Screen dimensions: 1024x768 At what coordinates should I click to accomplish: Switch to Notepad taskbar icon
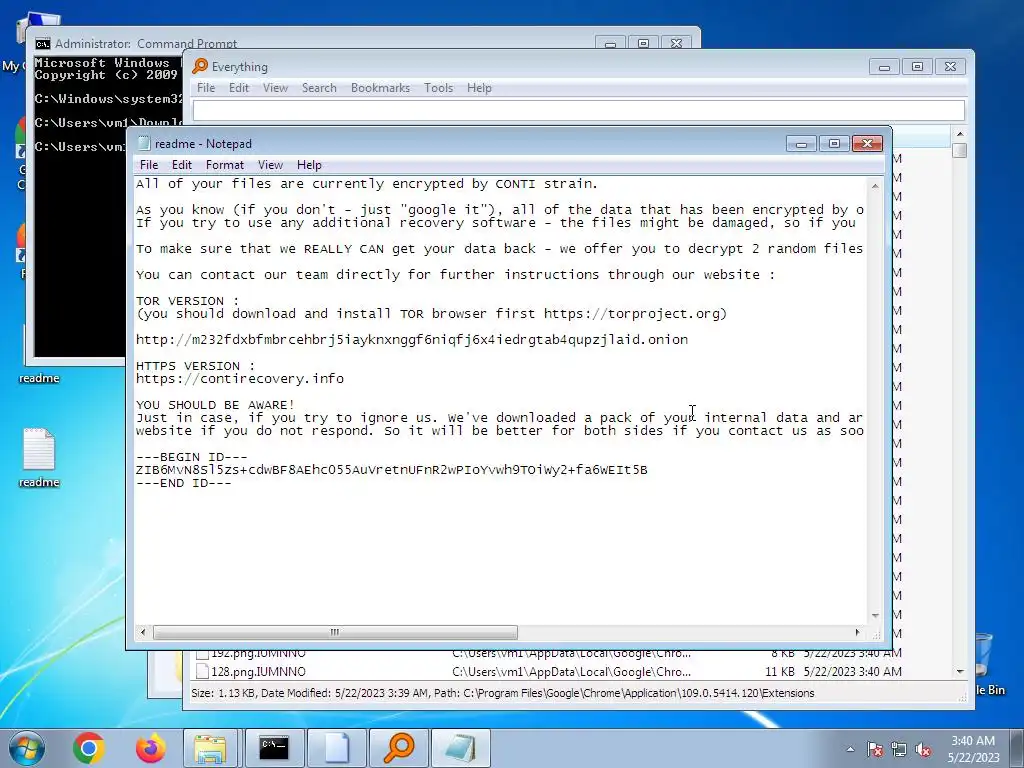(x=460, y=748)
